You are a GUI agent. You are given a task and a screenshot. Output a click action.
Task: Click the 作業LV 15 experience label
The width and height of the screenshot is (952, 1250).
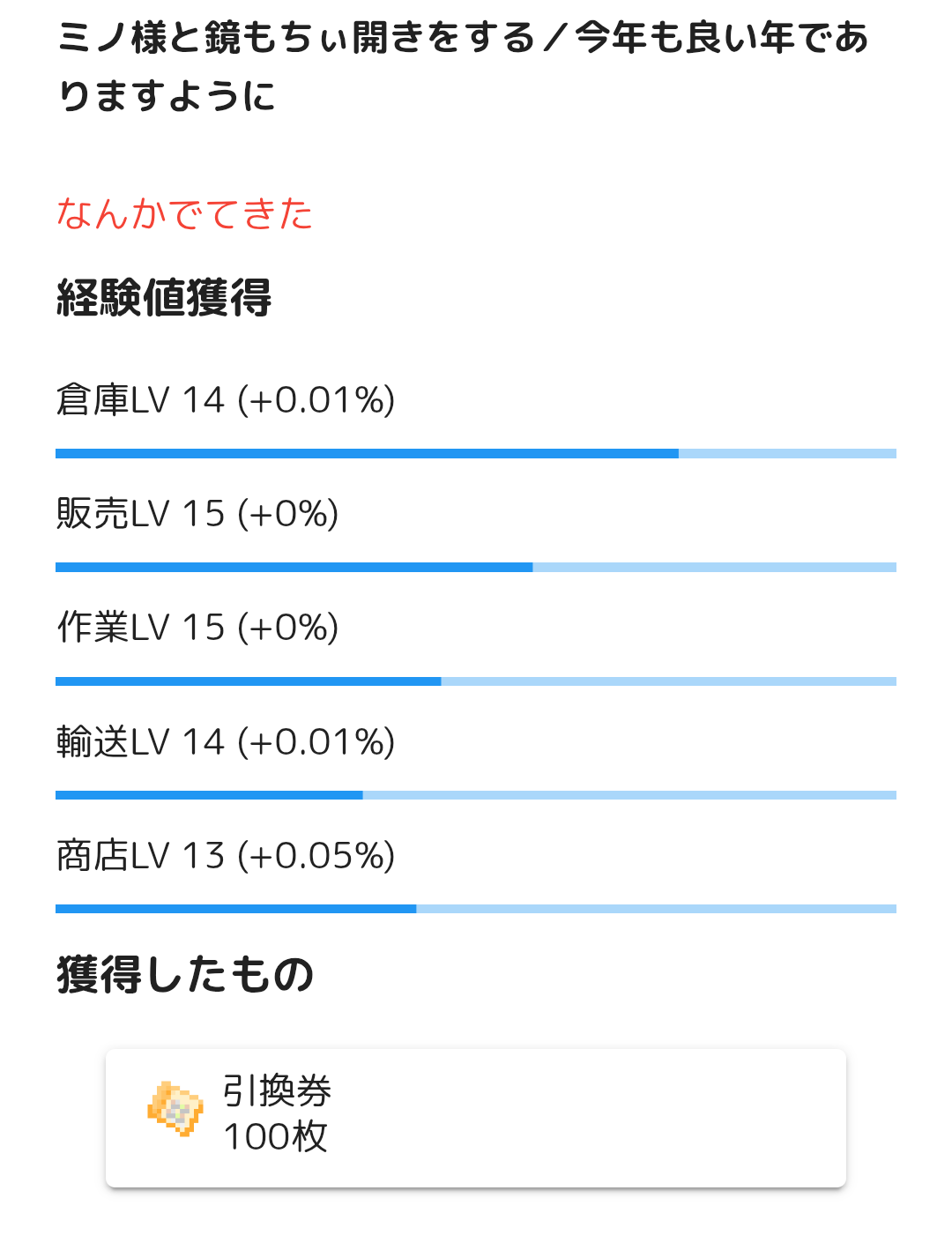click(x=197, y=628)
